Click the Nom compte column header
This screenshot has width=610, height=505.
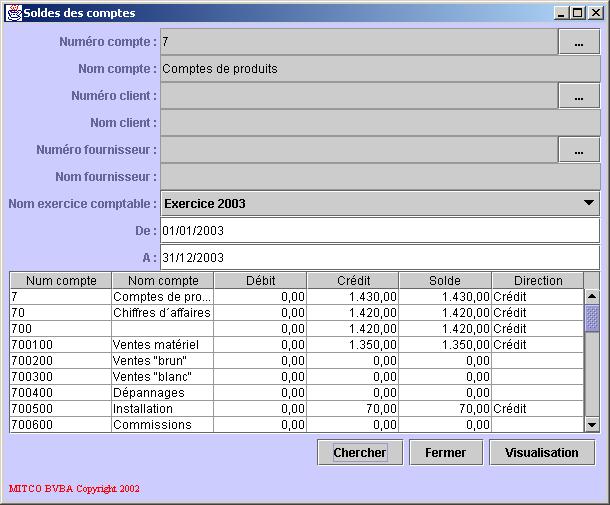[163, 281]
